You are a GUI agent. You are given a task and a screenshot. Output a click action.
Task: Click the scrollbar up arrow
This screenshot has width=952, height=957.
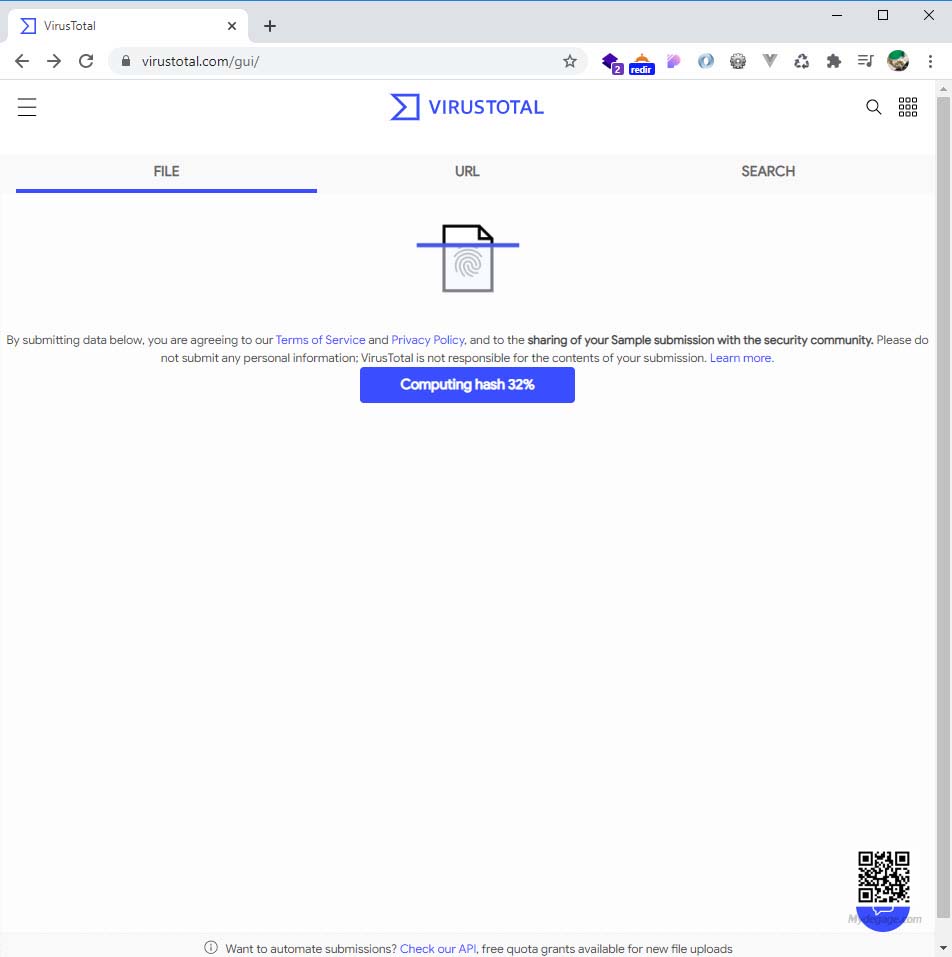coord(943,88)
